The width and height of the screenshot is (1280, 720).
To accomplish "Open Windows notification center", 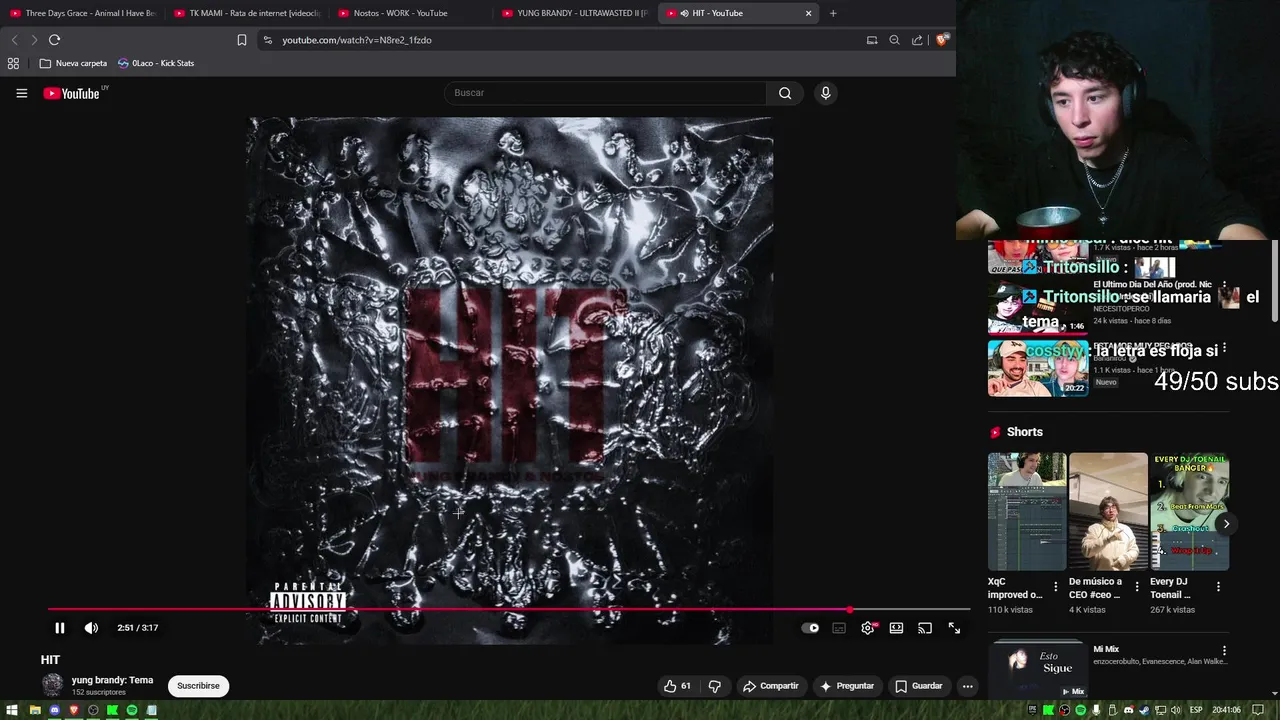I will click(x=1258, y=710).
